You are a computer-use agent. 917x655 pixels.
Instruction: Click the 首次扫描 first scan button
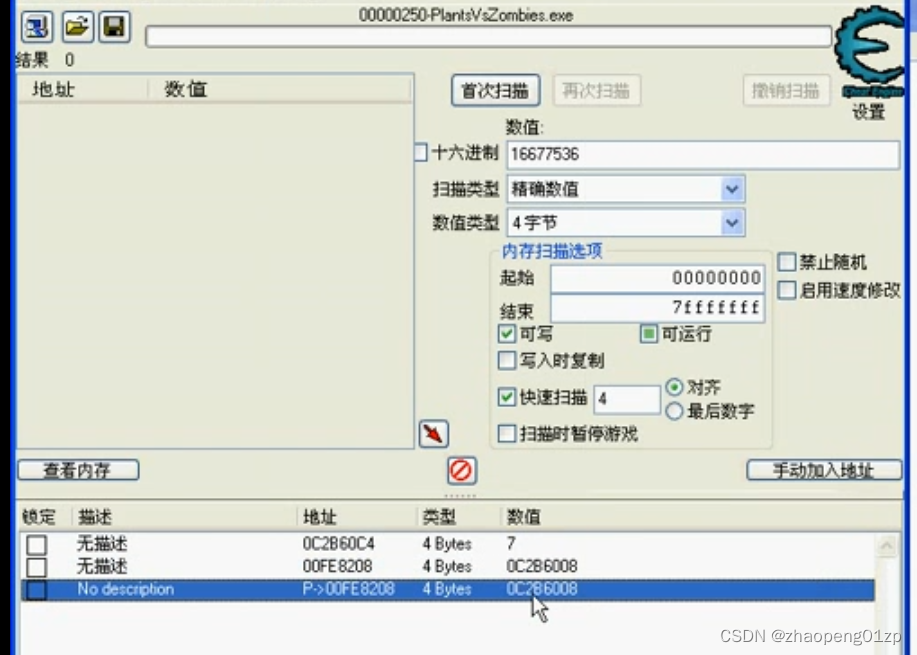(494, 89)
